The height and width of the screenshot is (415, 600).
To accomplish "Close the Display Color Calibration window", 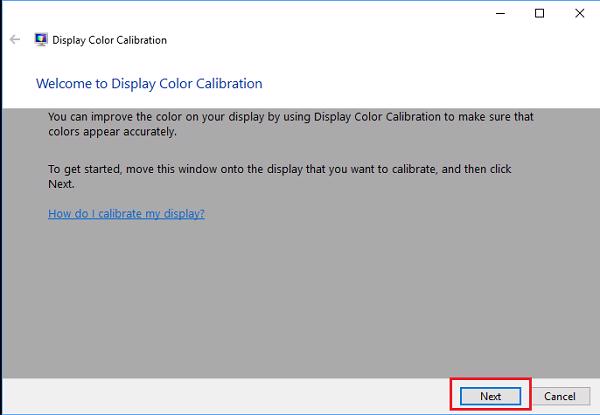I will [x=581, y=13].
